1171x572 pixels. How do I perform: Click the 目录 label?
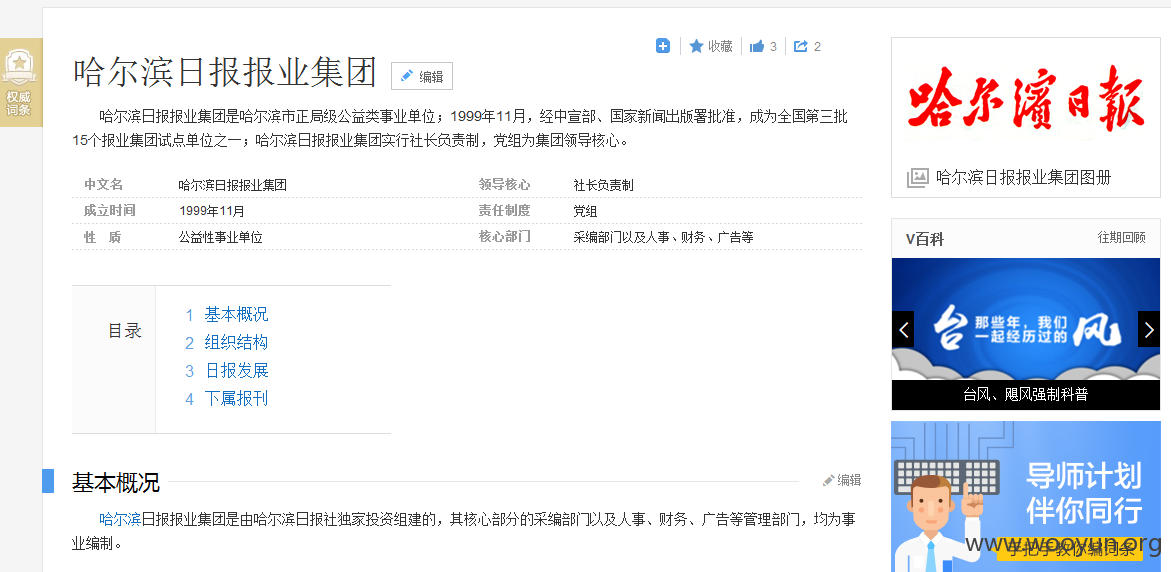tap(125, 331)
